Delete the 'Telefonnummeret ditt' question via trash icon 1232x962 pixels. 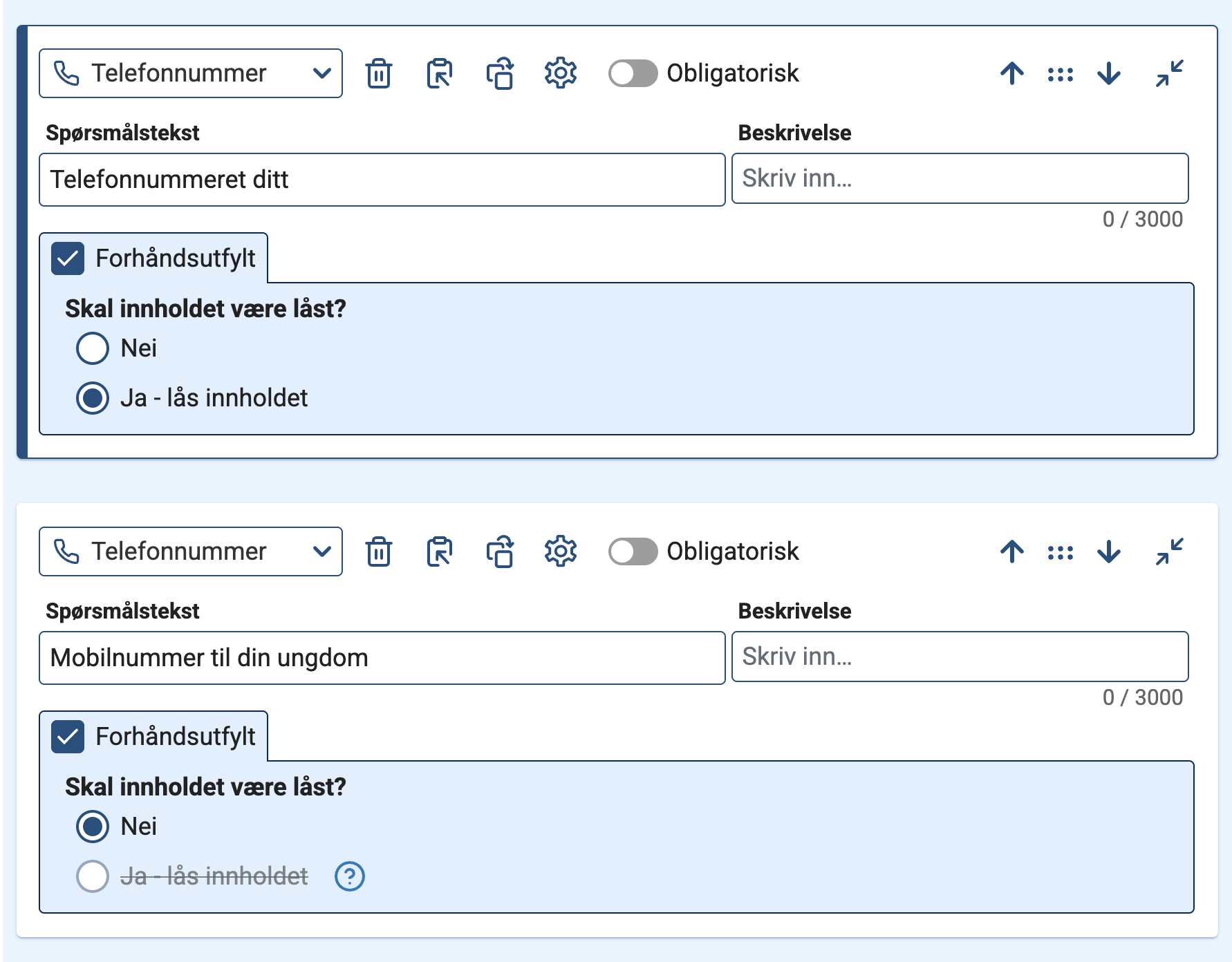click(x=379, y=73)
